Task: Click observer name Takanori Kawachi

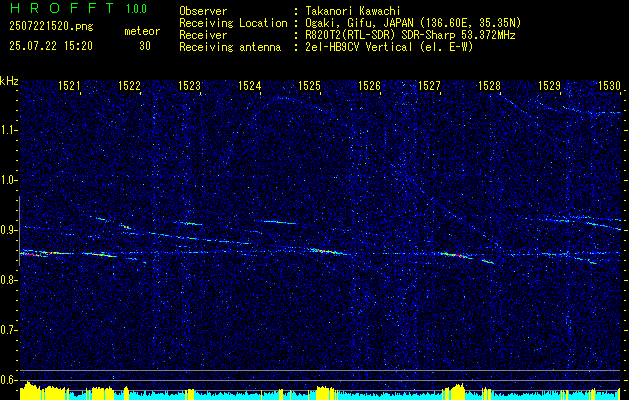Action: point(352,11)
